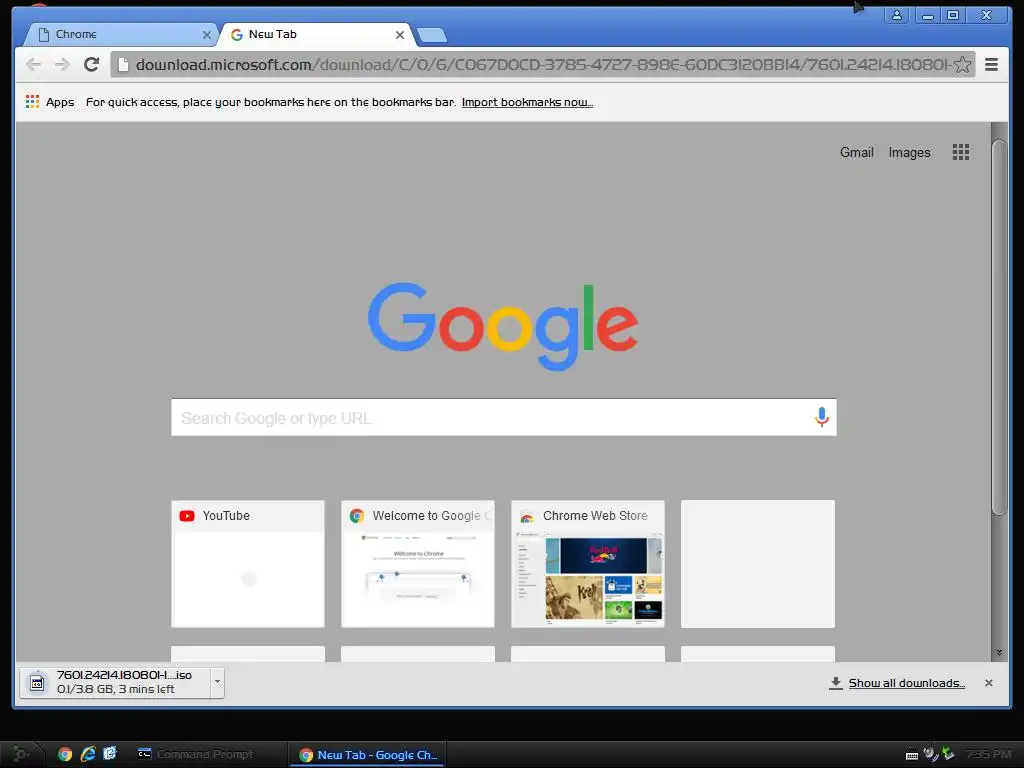Open the Apps label in the bookmarks bar

click(60, 102)
